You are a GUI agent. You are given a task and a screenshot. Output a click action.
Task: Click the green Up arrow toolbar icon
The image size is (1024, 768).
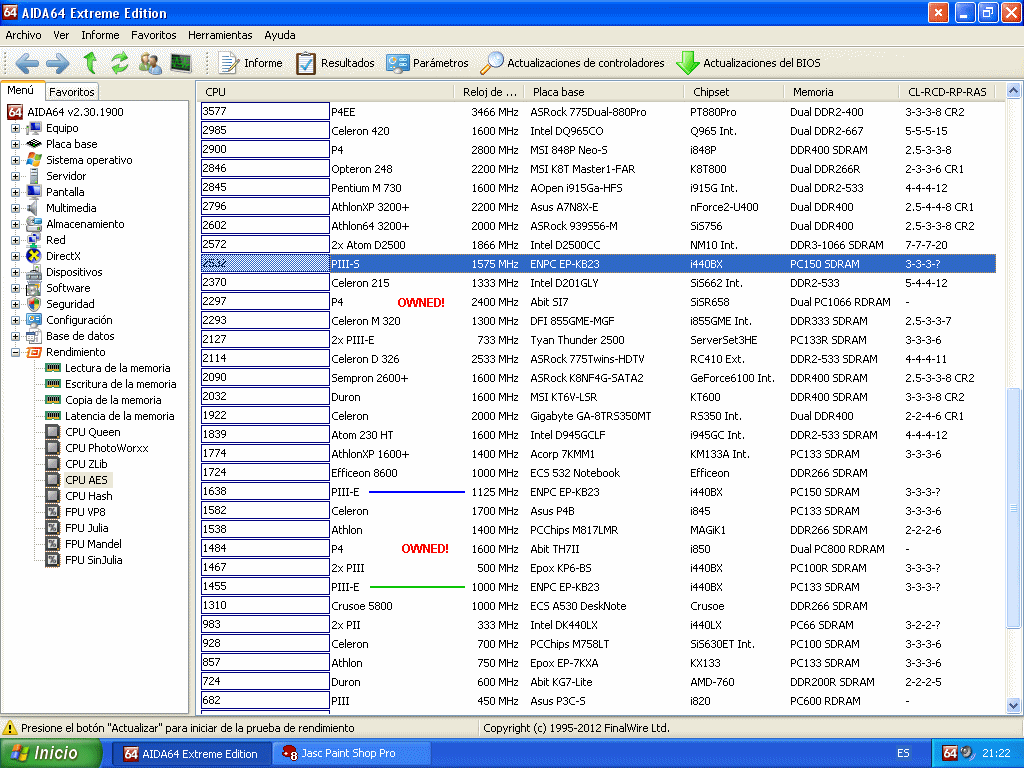tap(90, 63)
